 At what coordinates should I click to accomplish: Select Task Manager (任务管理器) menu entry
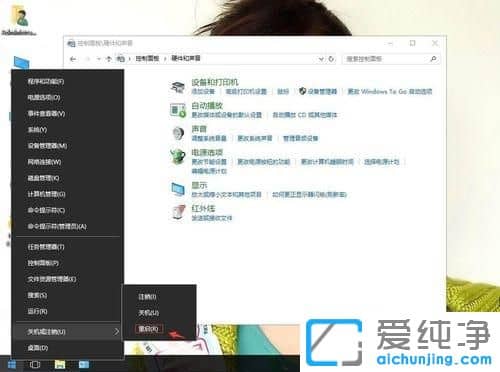click(46, 247)
